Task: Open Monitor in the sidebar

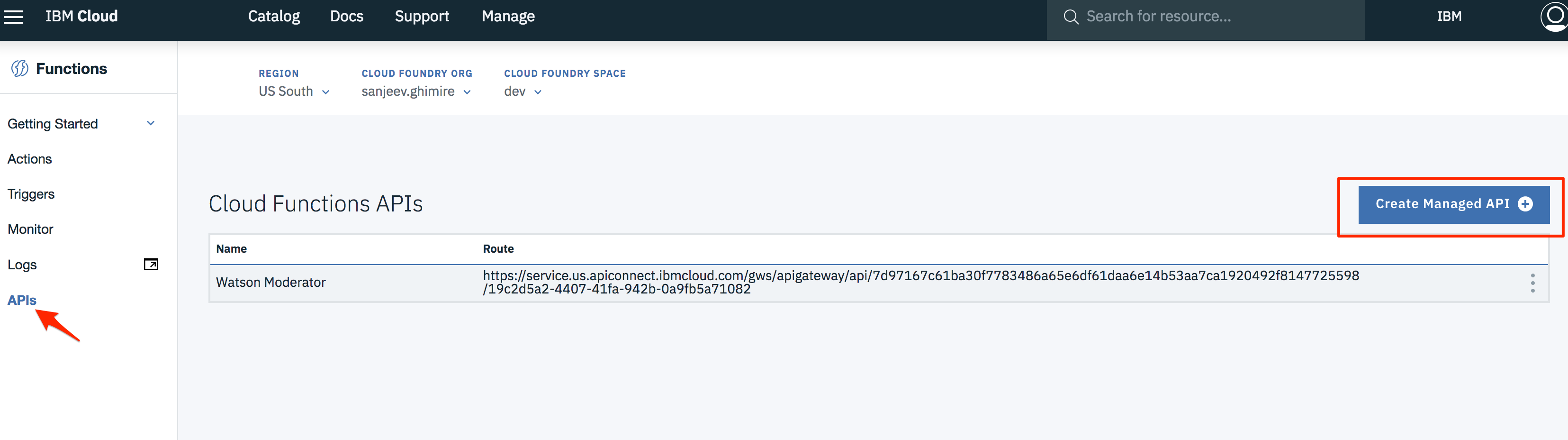Action: [x=30, y=229]
